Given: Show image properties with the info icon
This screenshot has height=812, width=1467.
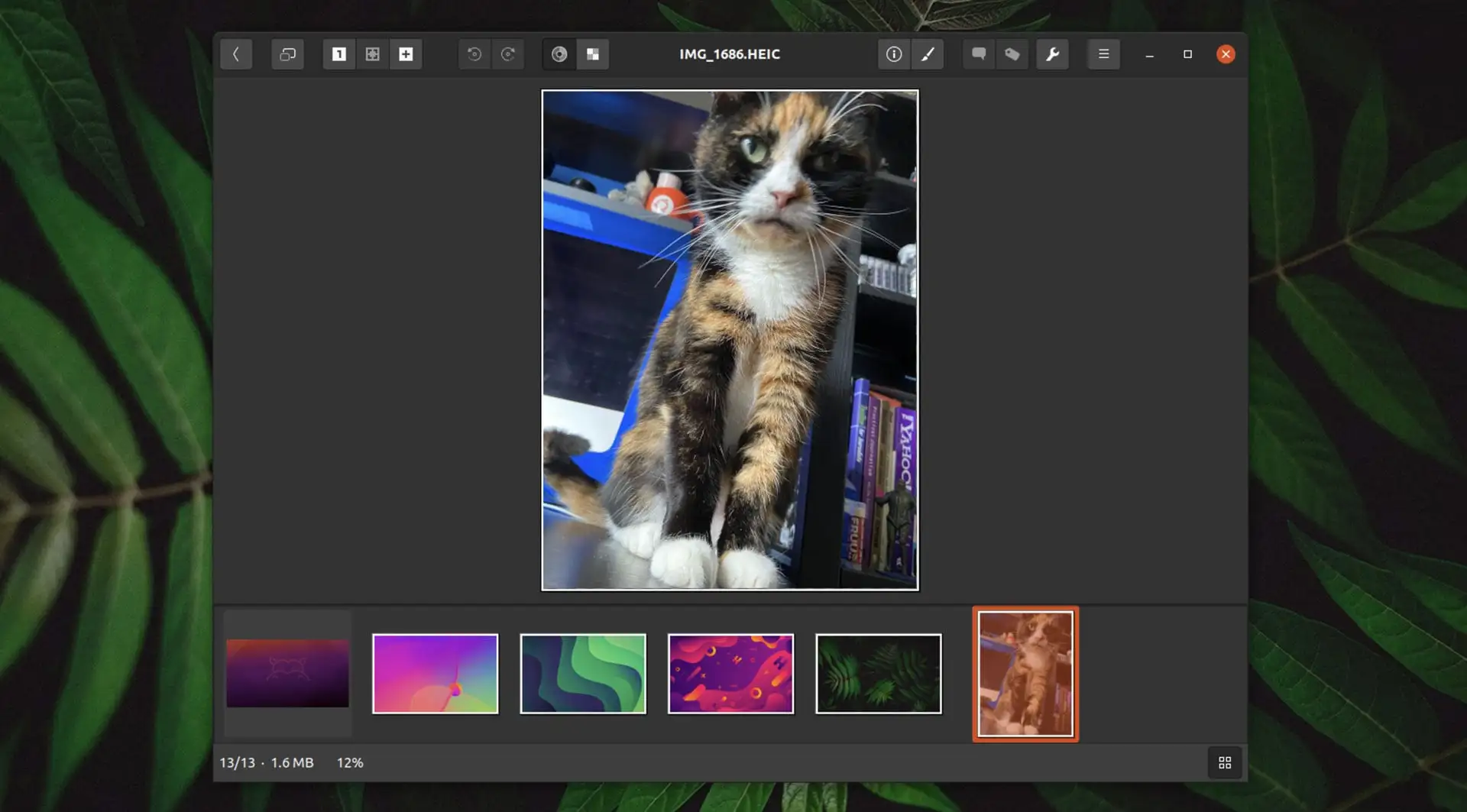Looking at the screenshot, I should click(x=894, y=54).
